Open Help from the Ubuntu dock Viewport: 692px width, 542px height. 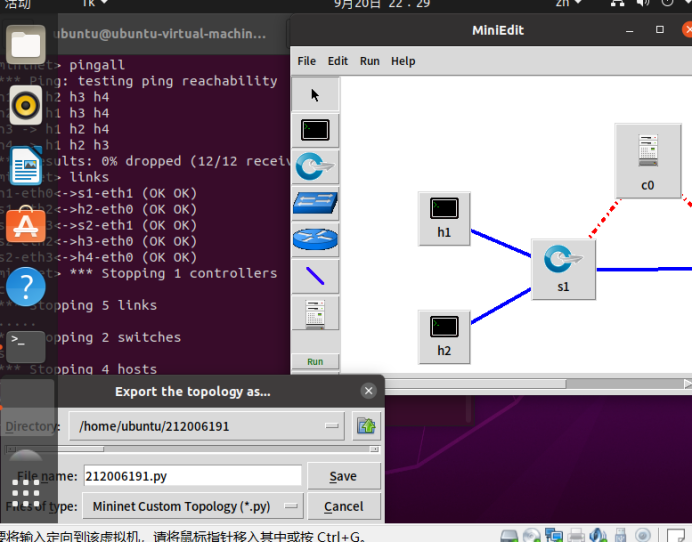click(x=26, y=286)
